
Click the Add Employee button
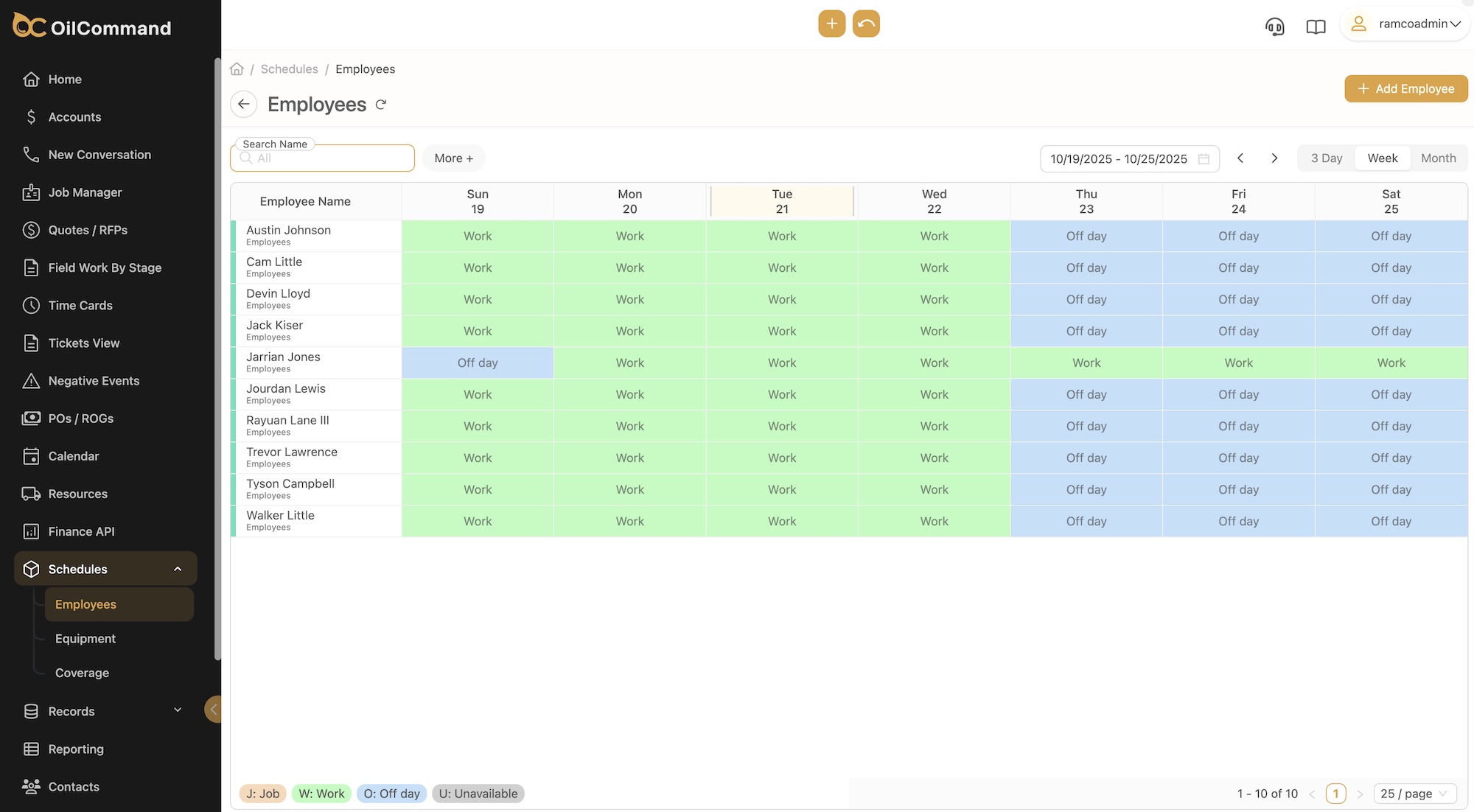tap(1405, 88)
